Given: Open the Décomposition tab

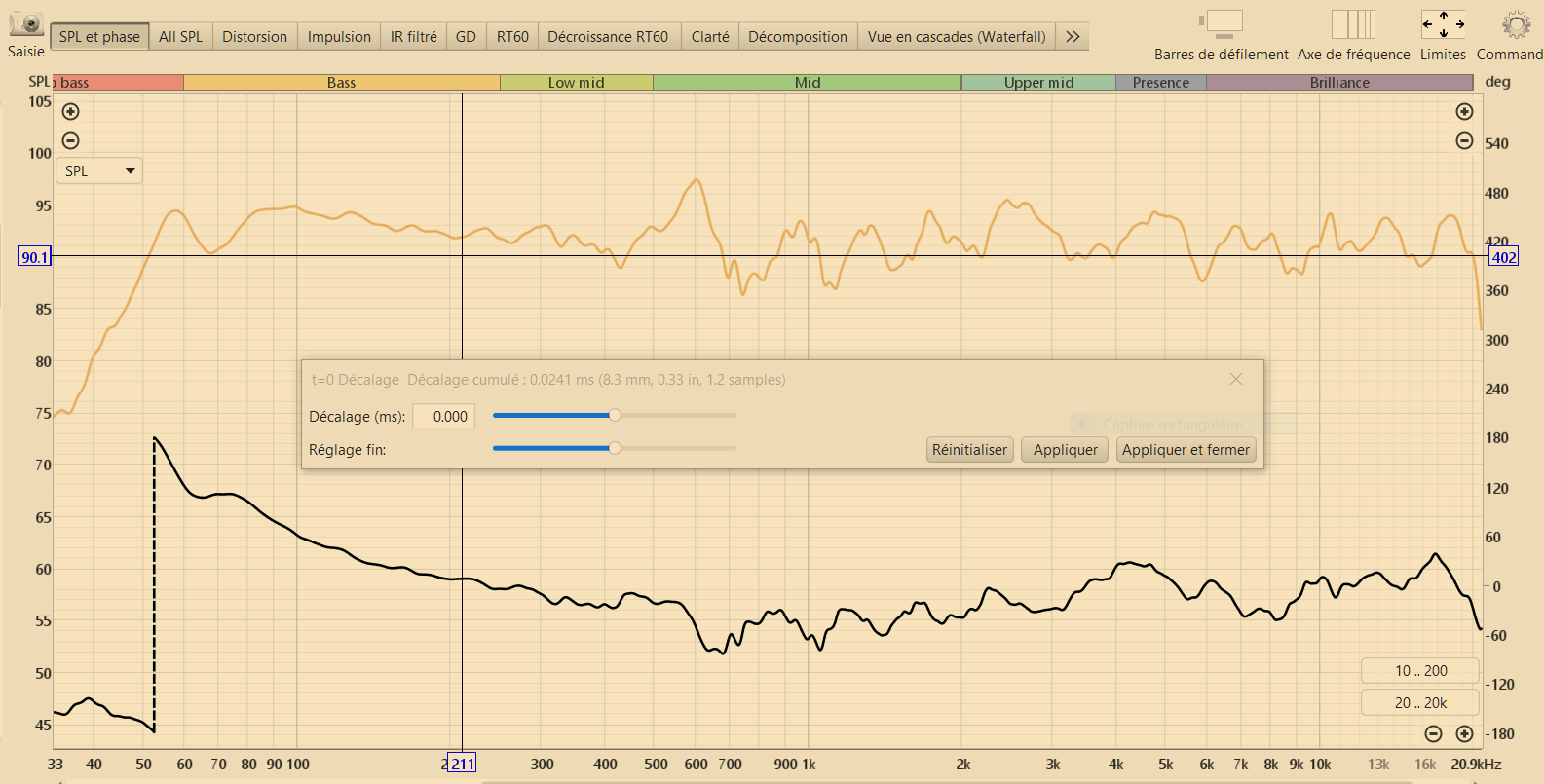Looking at the screenshot, I should (x=798, y=37).
